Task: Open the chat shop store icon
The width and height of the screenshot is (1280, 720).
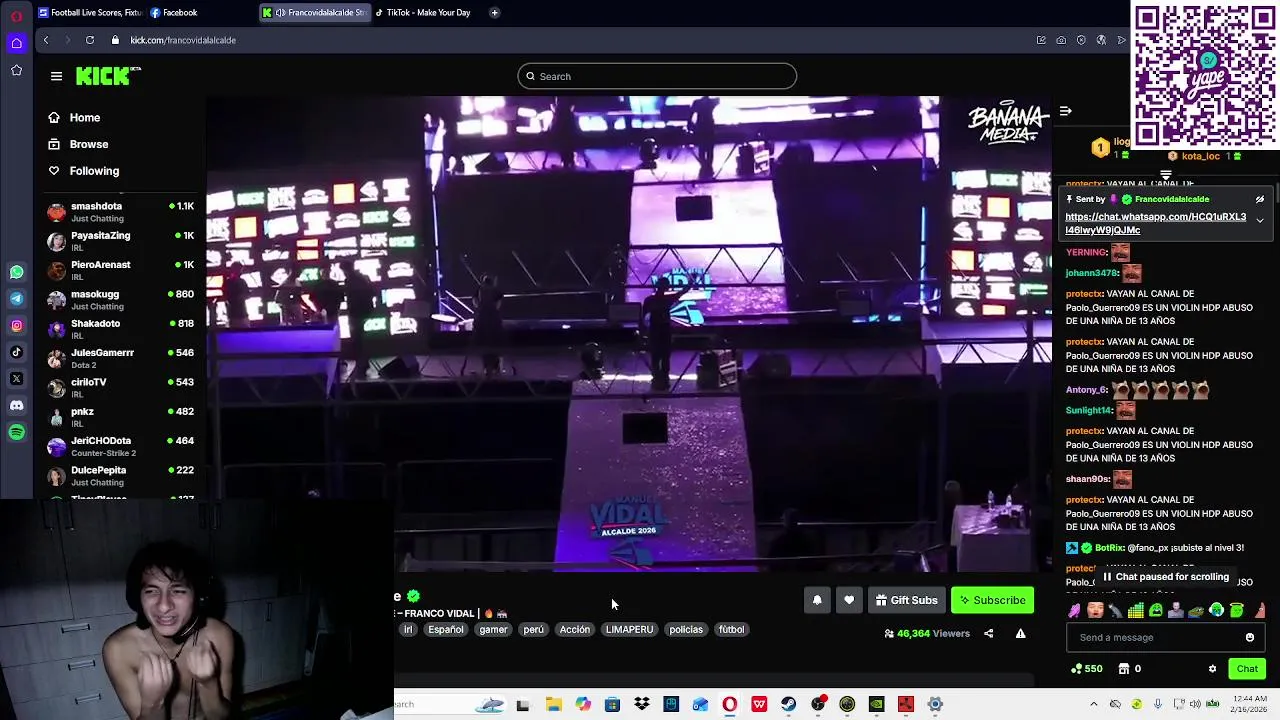Action: coord(1123,669)
